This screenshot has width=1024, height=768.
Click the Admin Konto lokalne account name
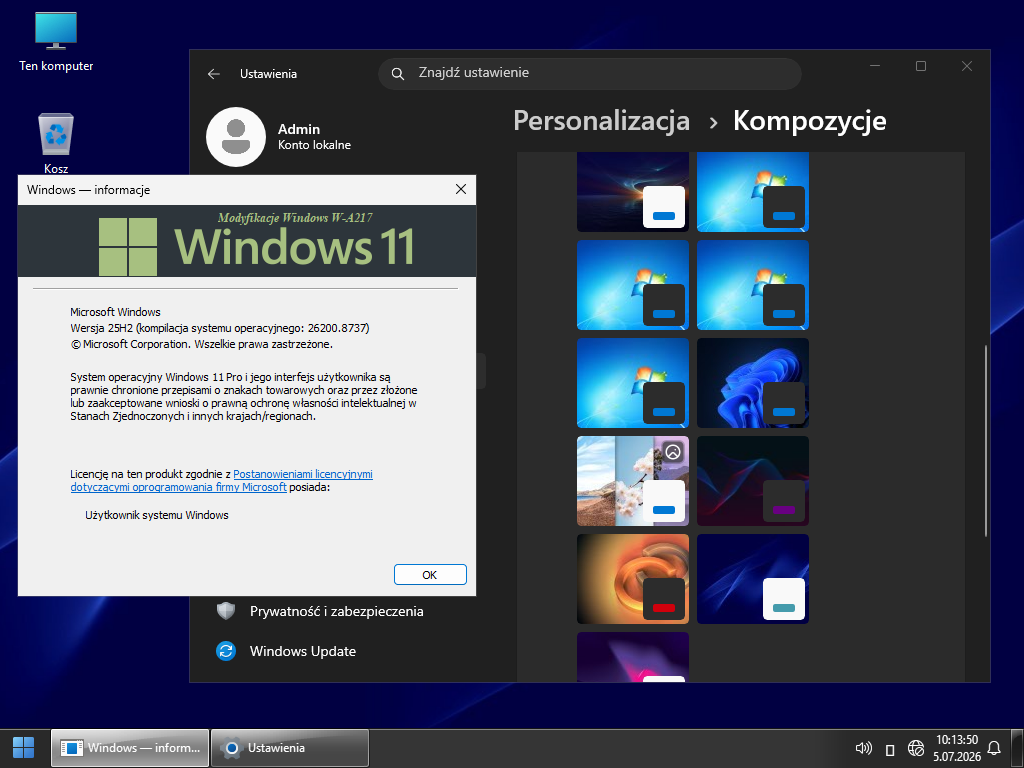pos(314,136)
